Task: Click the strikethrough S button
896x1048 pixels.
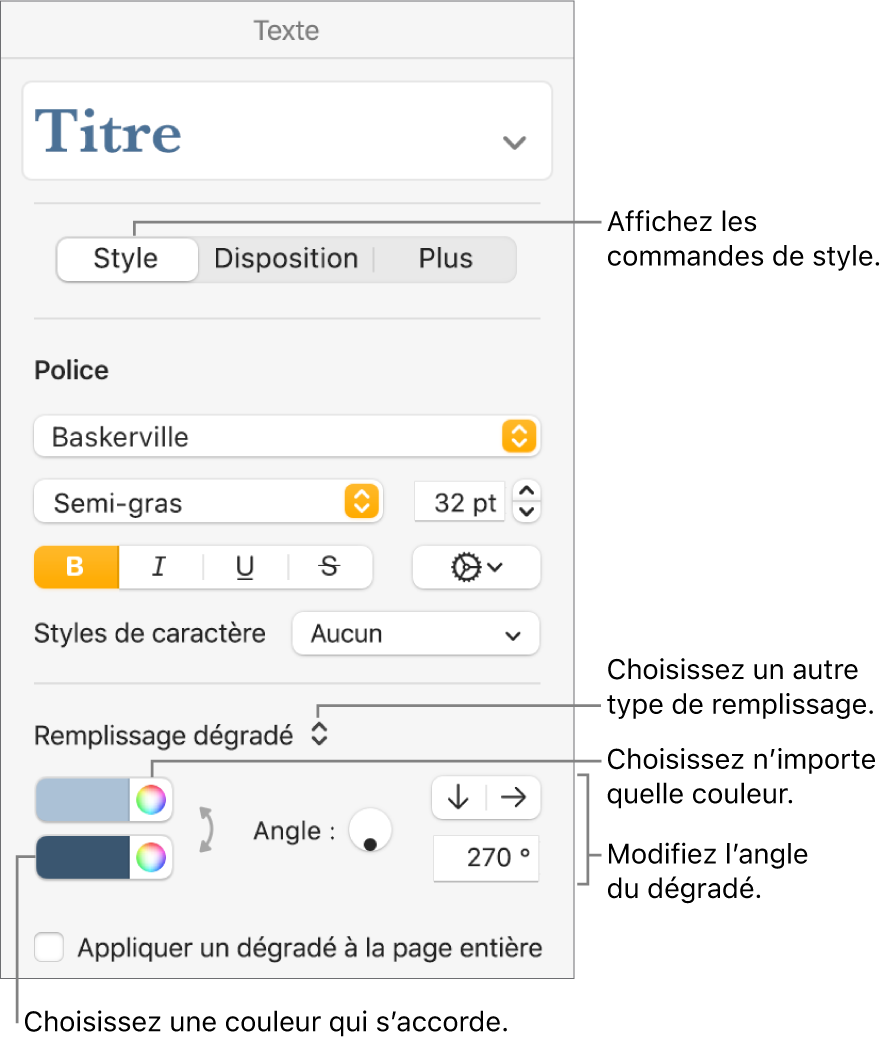Action: (330, 567)
